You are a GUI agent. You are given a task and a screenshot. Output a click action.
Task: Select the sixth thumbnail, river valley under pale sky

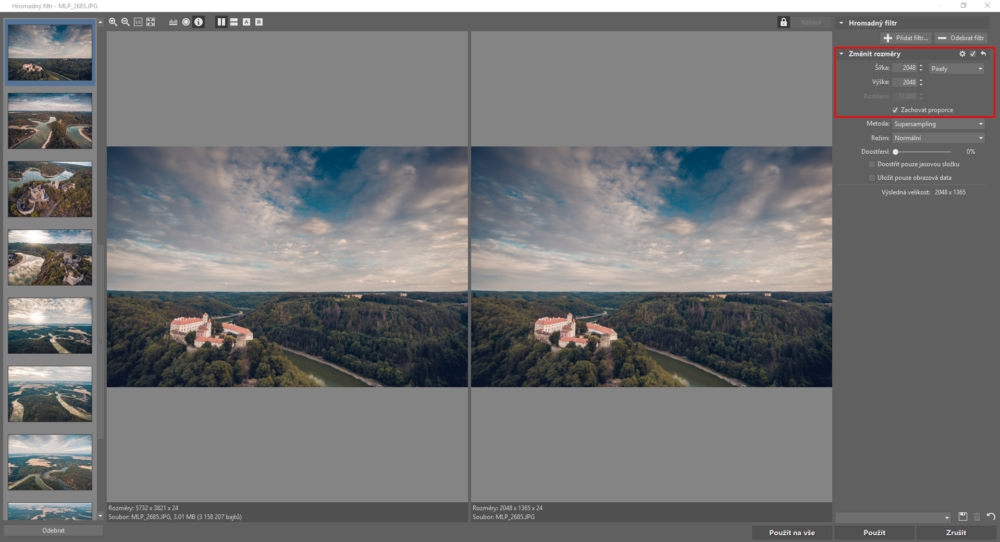coord(50,393)
